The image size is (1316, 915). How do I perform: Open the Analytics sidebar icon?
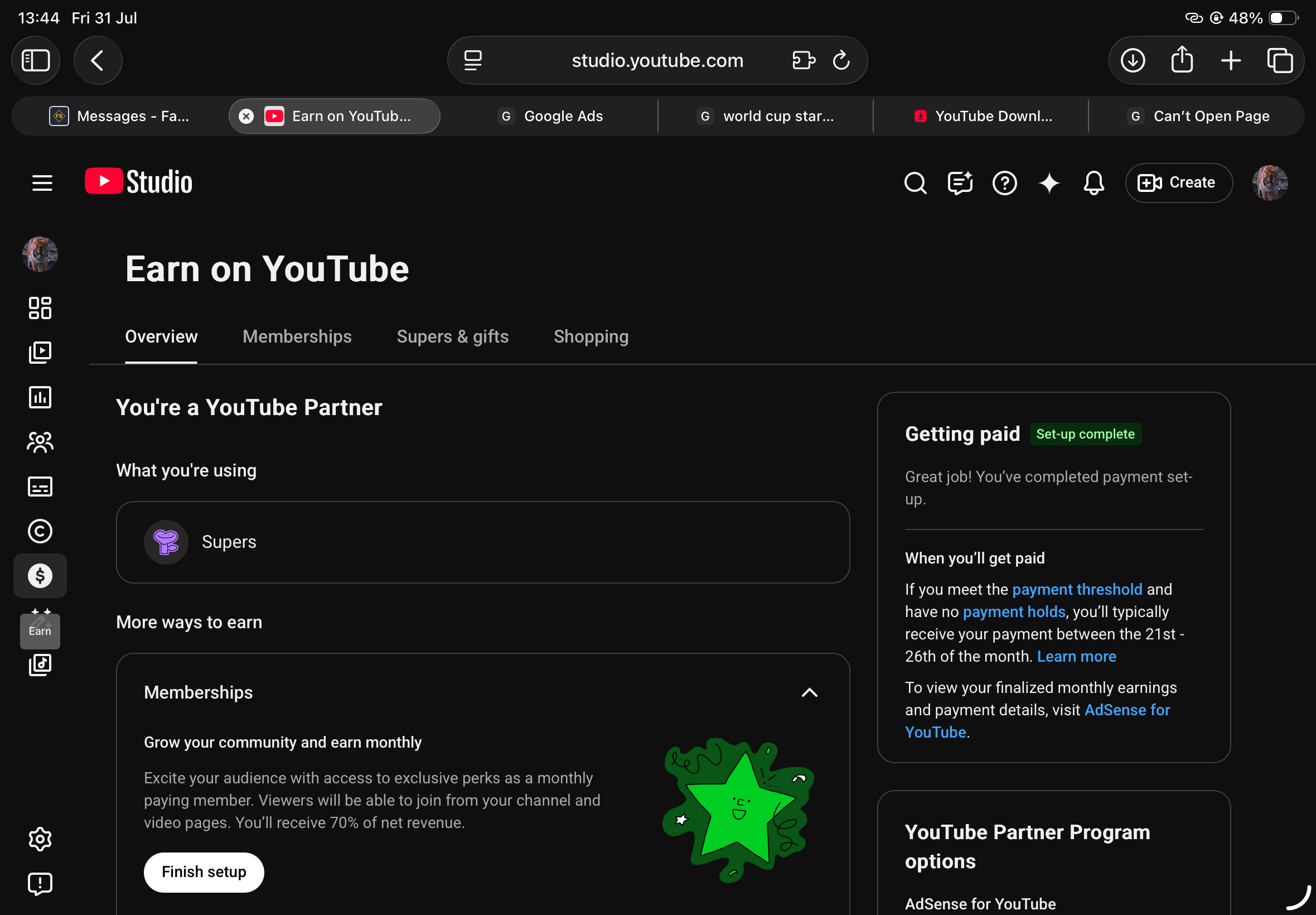coord(40,397)
